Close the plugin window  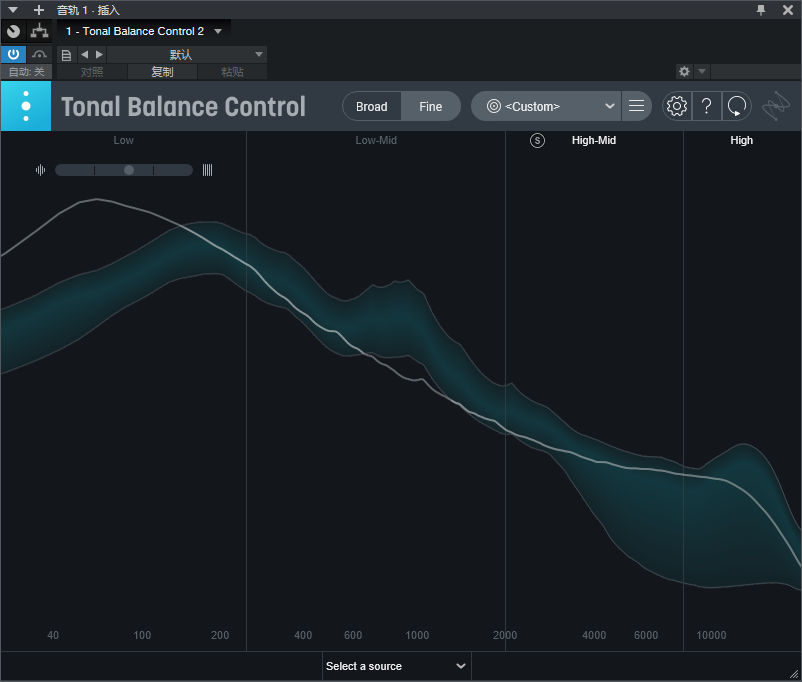tap(788, 10)
